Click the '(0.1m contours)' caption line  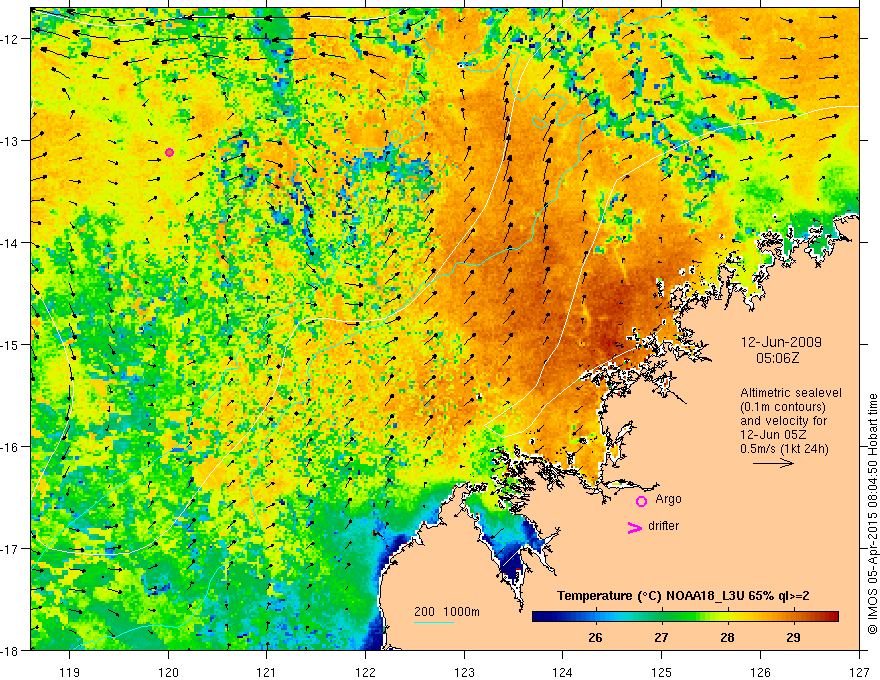[x=783, y=407]
